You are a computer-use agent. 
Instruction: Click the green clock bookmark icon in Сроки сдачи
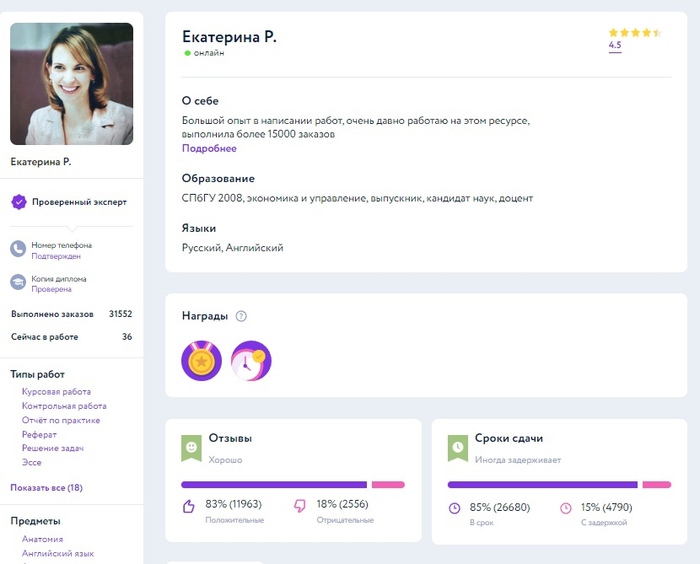tap(458, 448)
